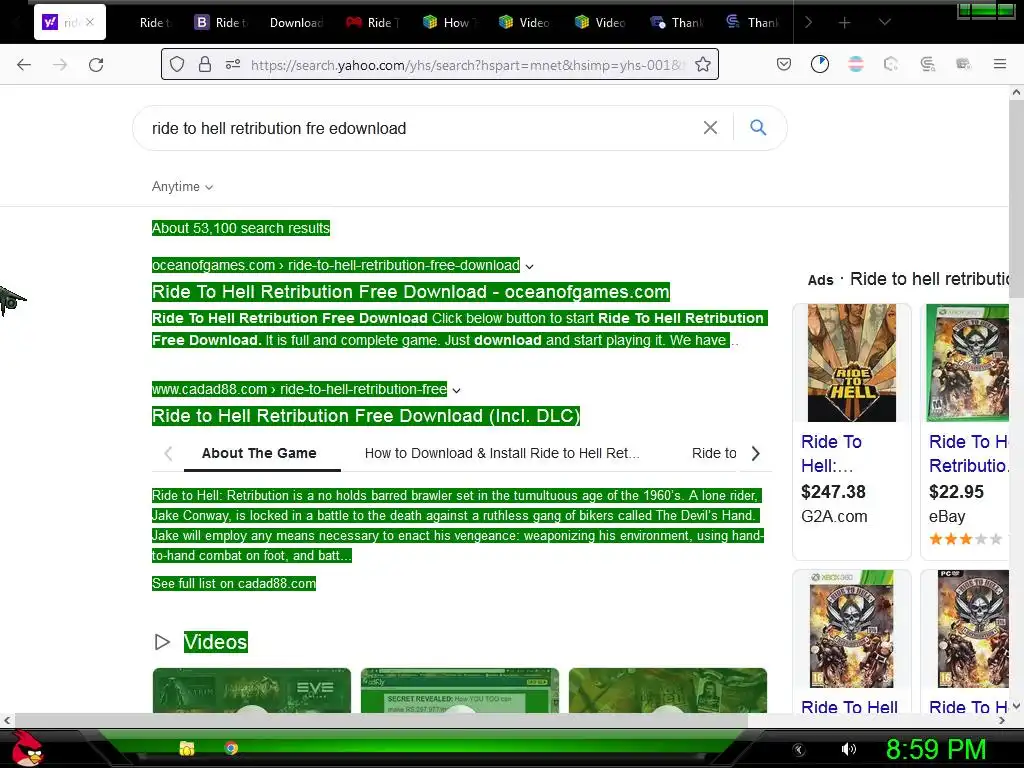Open Ride To Hell Retribution Free Download oceanofgames link
This screenshot has width=1024, height=768.
[x=411, y=292]
